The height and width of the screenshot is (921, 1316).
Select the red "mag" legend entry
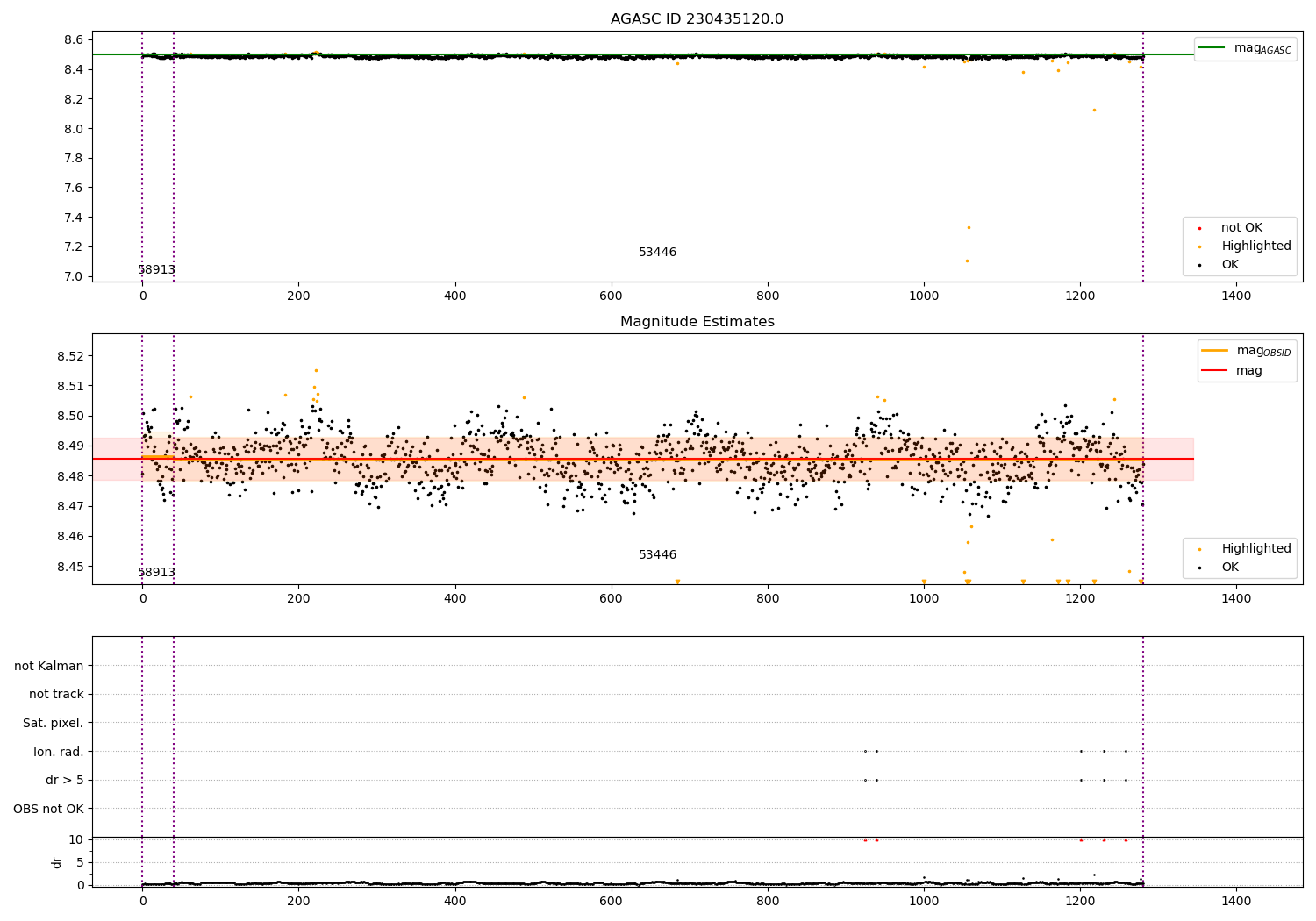point(1233,371)
